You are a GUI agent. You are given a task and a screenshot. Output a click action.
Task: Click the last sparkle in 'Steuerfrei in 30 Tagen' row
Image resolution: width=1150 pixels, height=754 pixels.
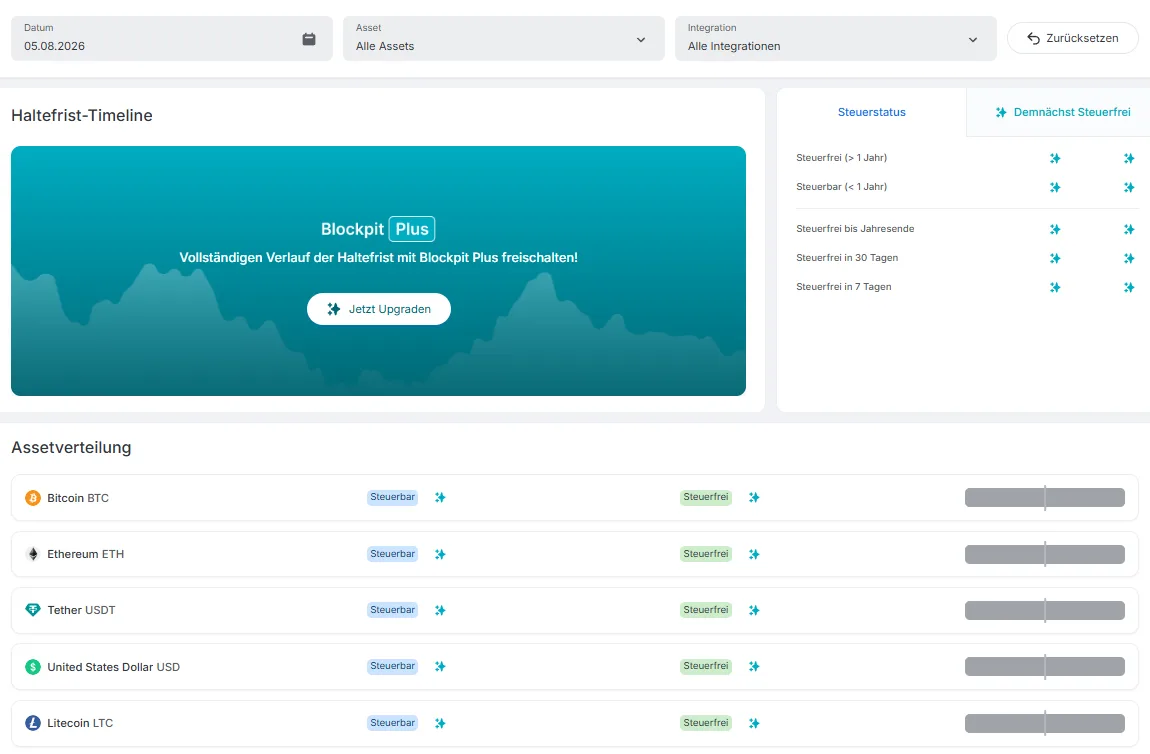pos(1129,258)
